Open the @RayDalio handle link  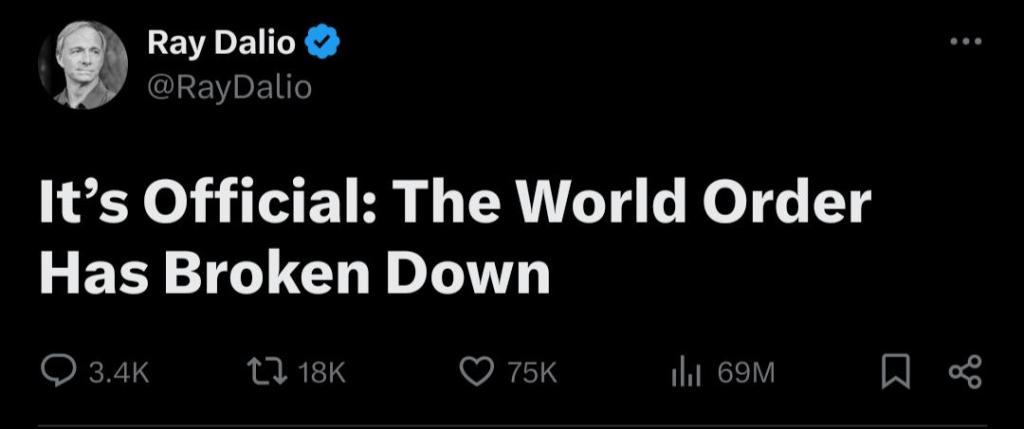click(230, 88)
